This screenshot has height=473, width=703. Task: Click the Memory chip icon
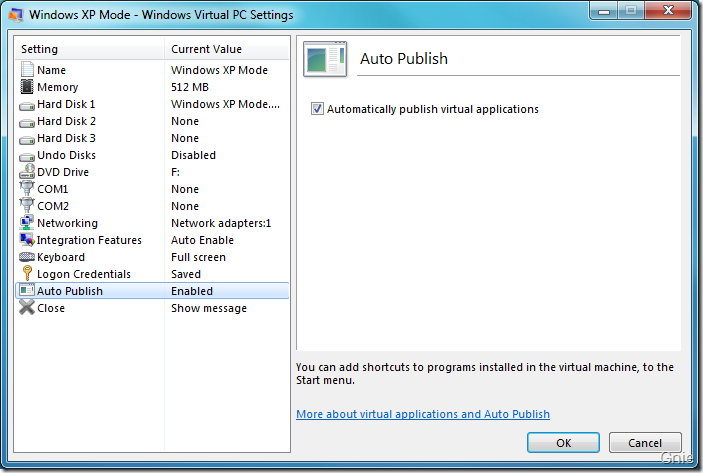tap(27, 87)
